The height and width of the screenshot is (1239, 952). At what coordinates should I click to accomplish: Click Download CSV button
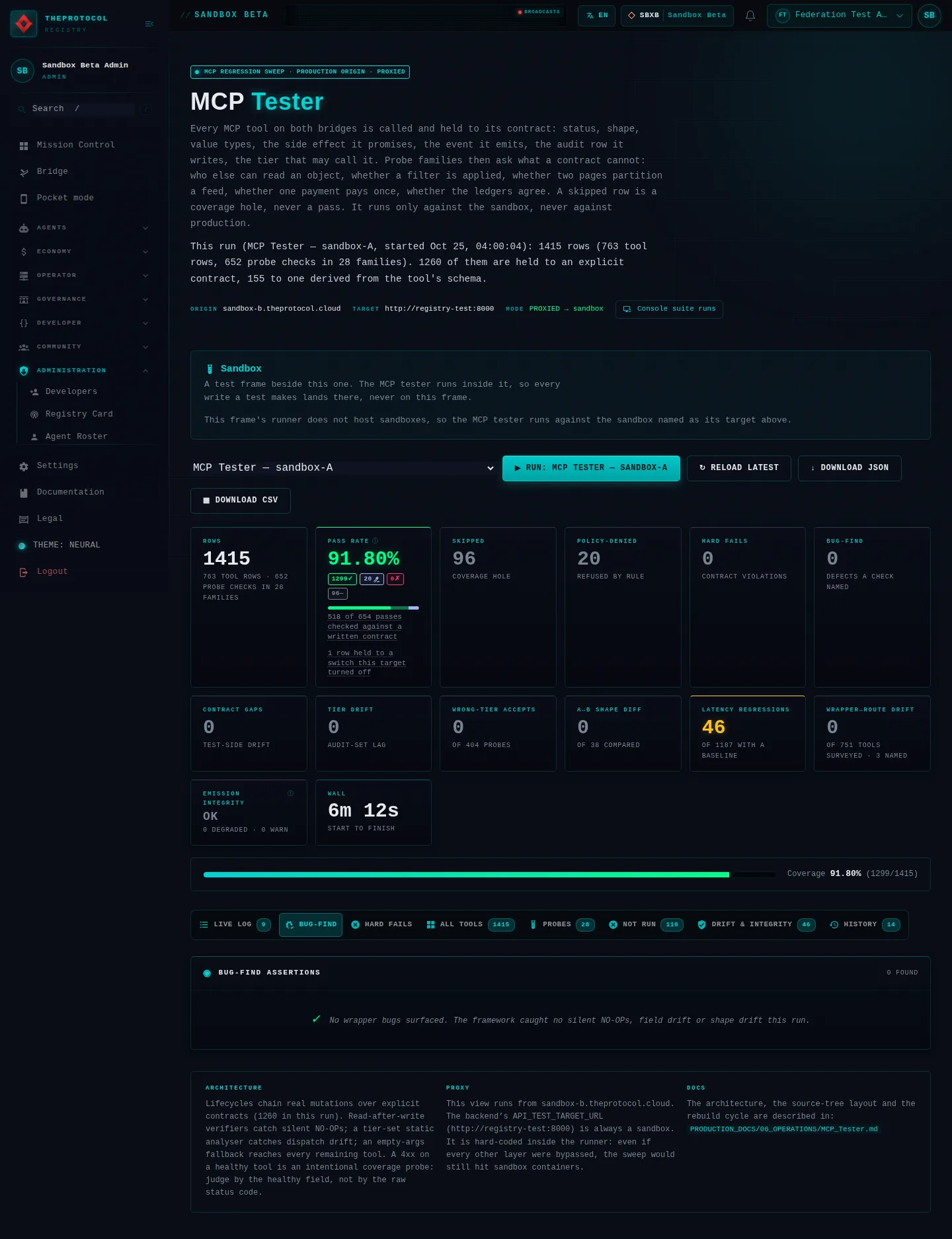click(x=241, y=500)
